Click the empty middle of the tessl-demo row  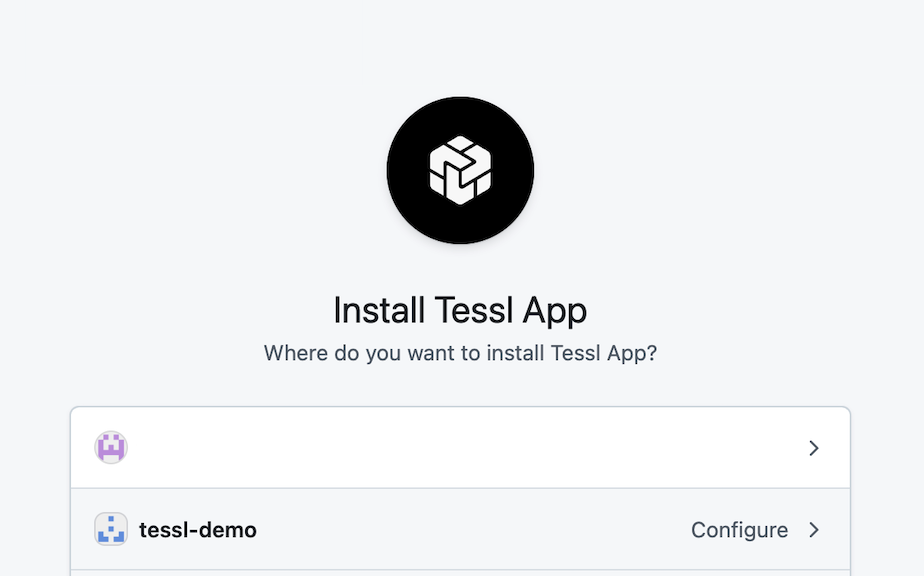pyautogui.click(x=470, y=530)
